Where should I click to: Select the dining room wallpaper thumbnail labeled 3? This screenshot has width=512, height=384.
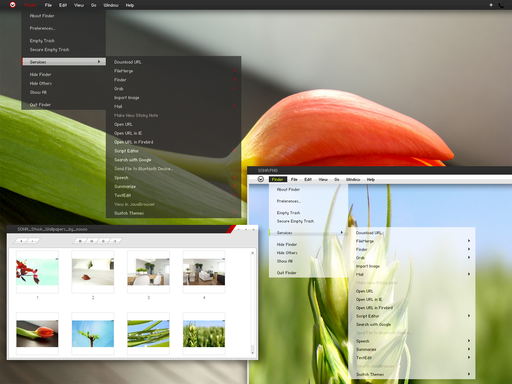pos(148,272)
